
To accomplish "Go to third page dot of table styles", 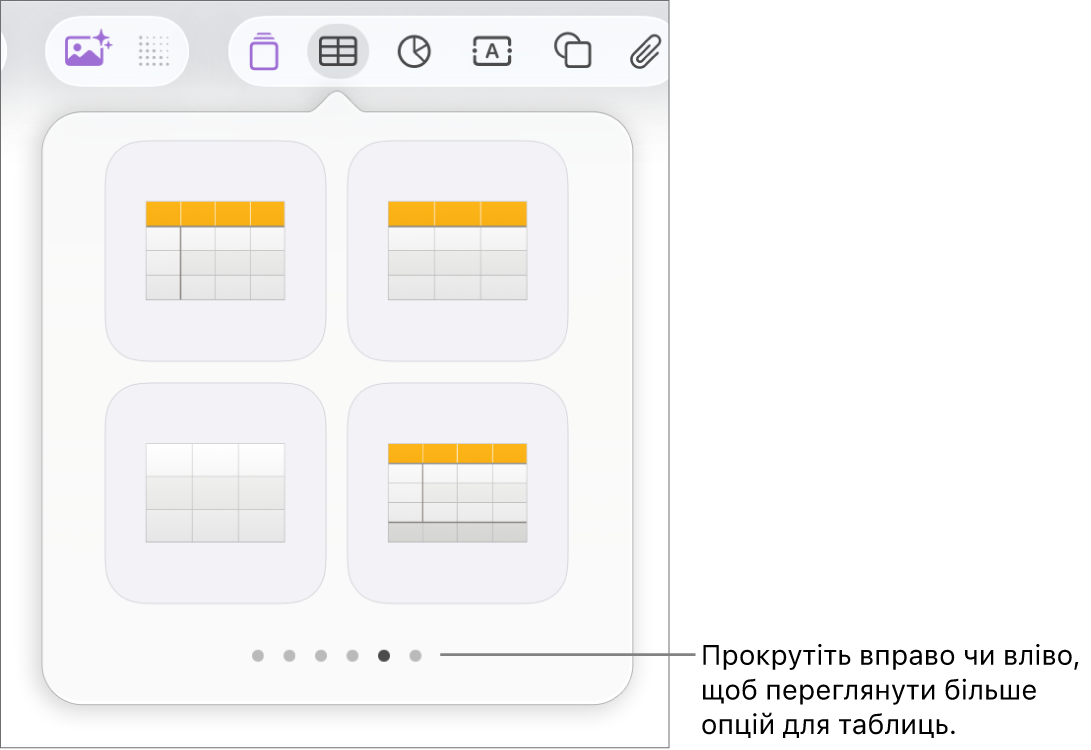I will [321, 655].
